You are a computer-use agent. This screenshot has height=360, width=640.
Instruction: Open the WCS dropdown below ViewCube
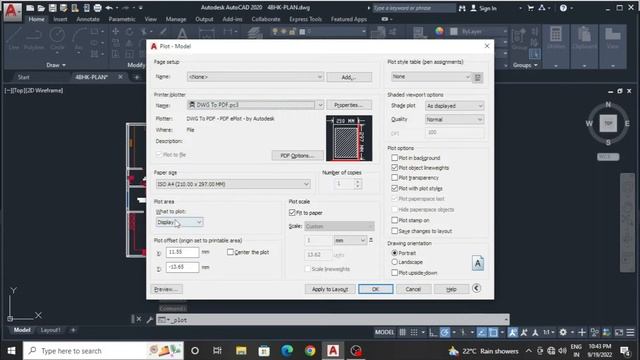pyautogui.click(x=608, y=157)
